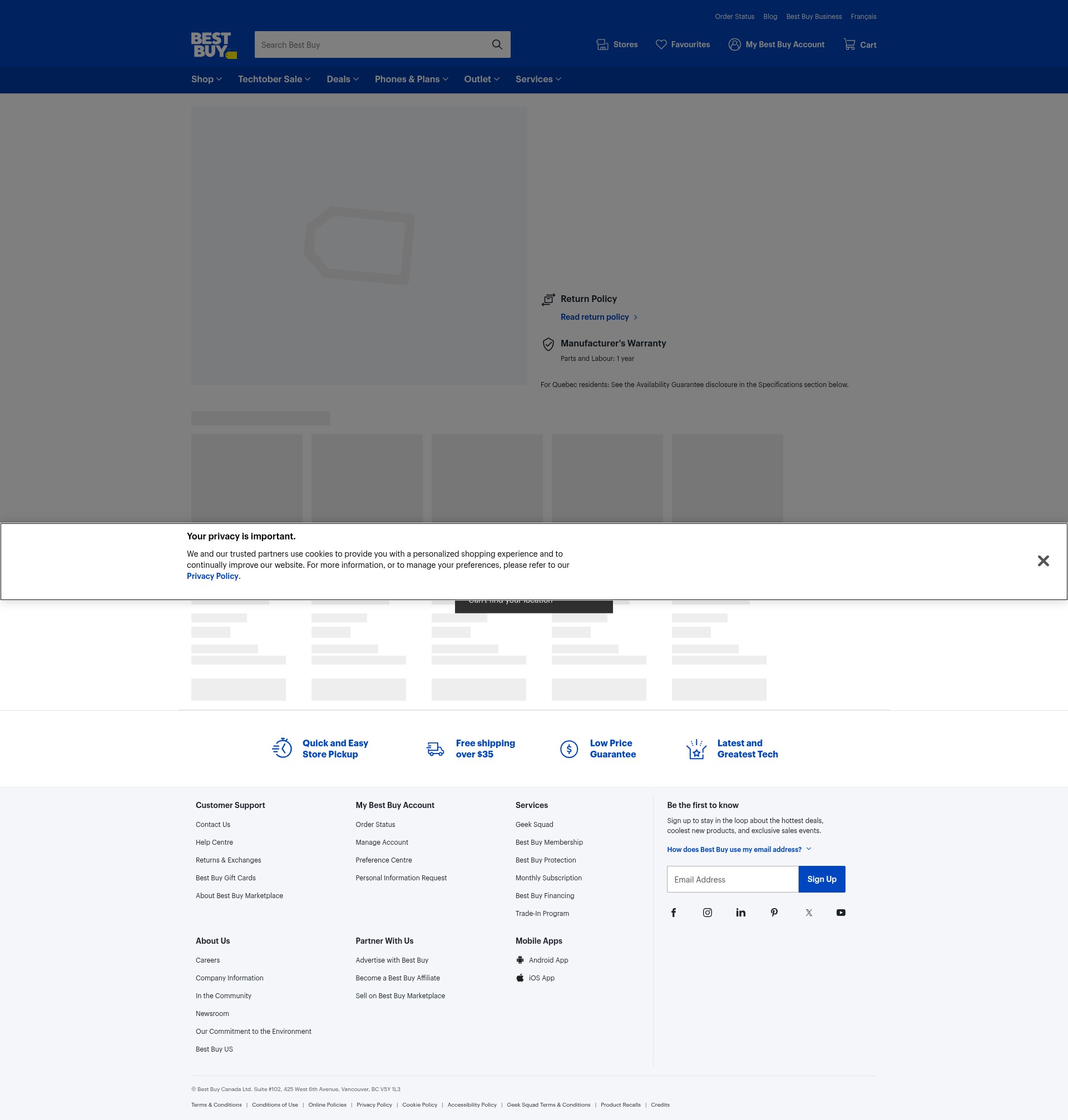Open Newsroom link
This screenshot has width=1068, height=1120.
tap(212, 1014)
